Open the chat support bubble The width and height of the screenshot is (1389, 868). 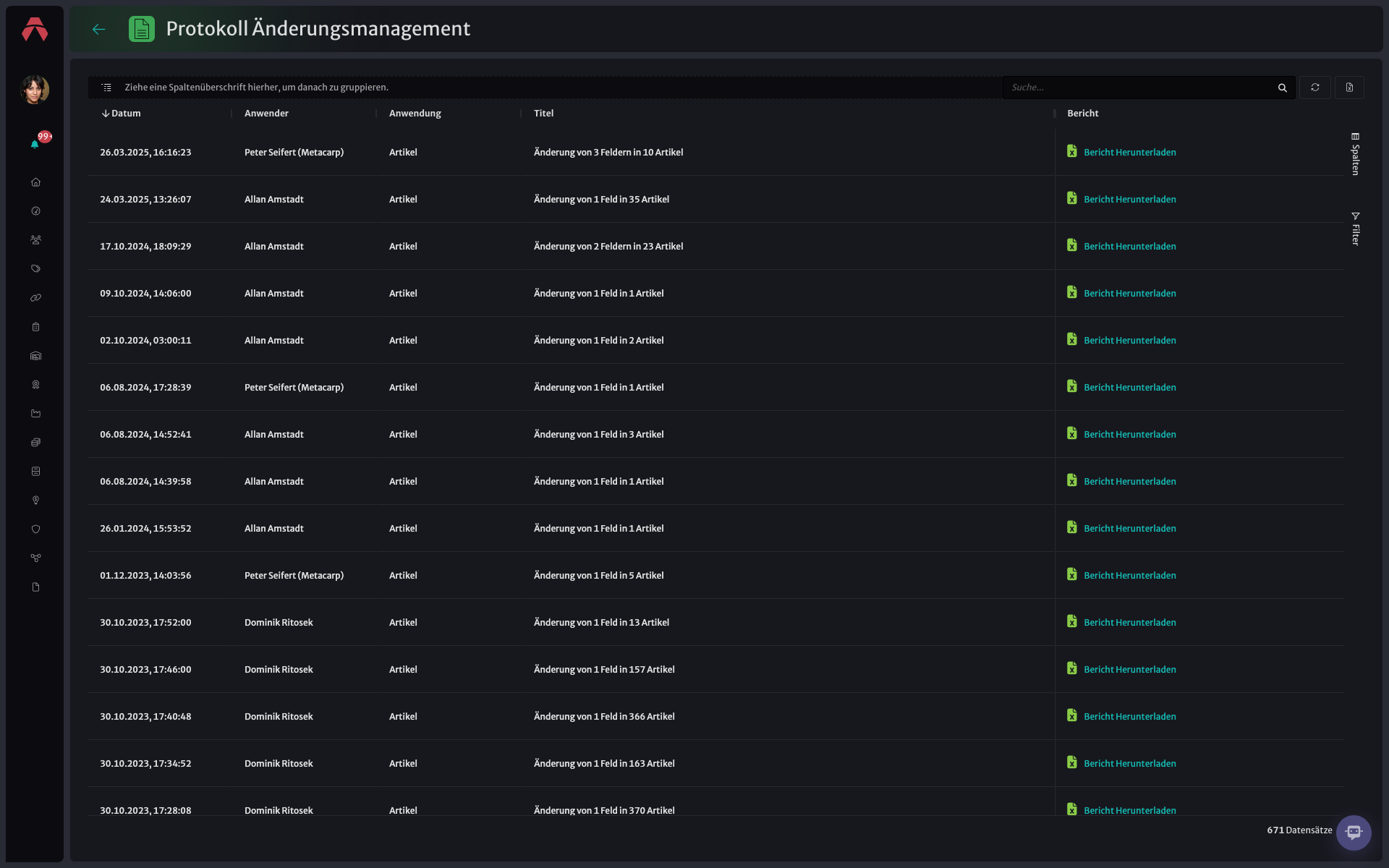tap(1354, 833)
